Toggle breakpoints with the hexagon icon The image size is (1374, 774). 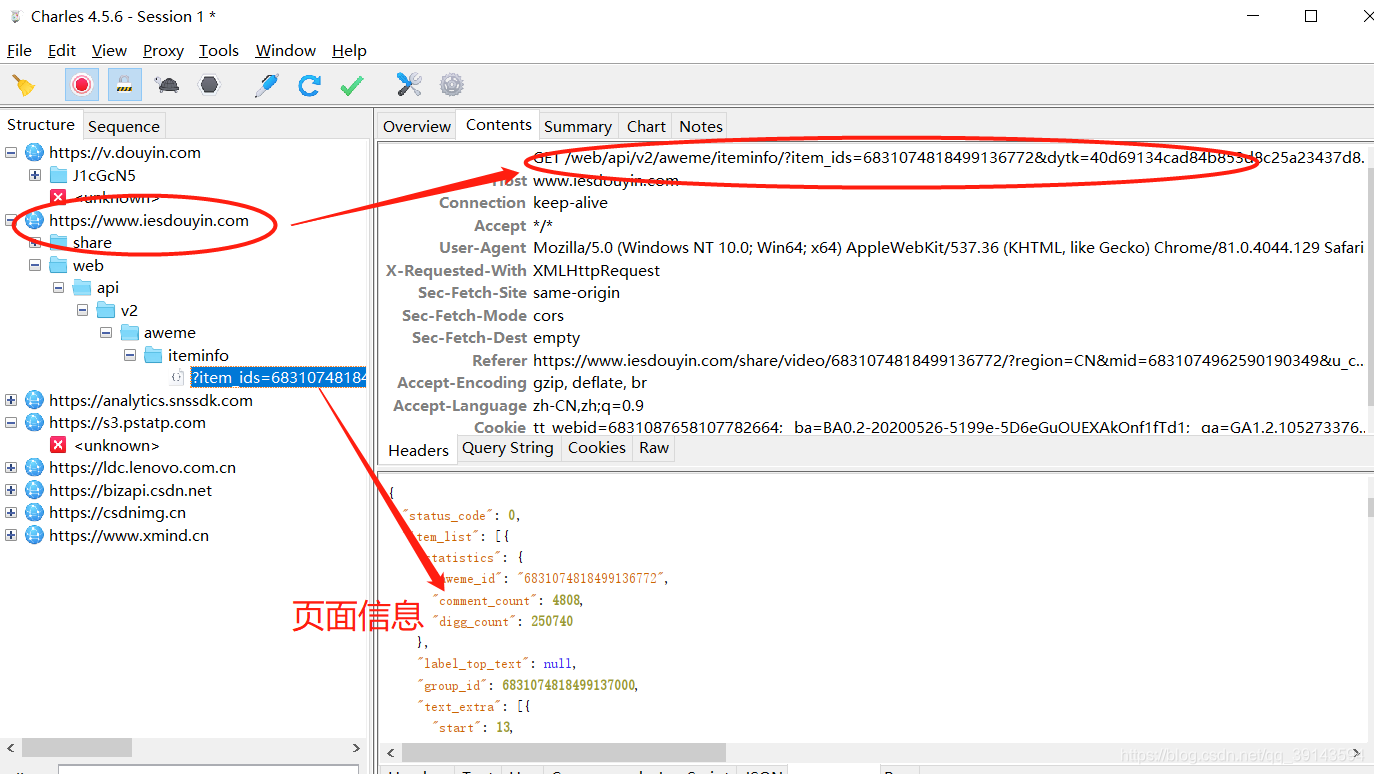[x=209, y=85]
